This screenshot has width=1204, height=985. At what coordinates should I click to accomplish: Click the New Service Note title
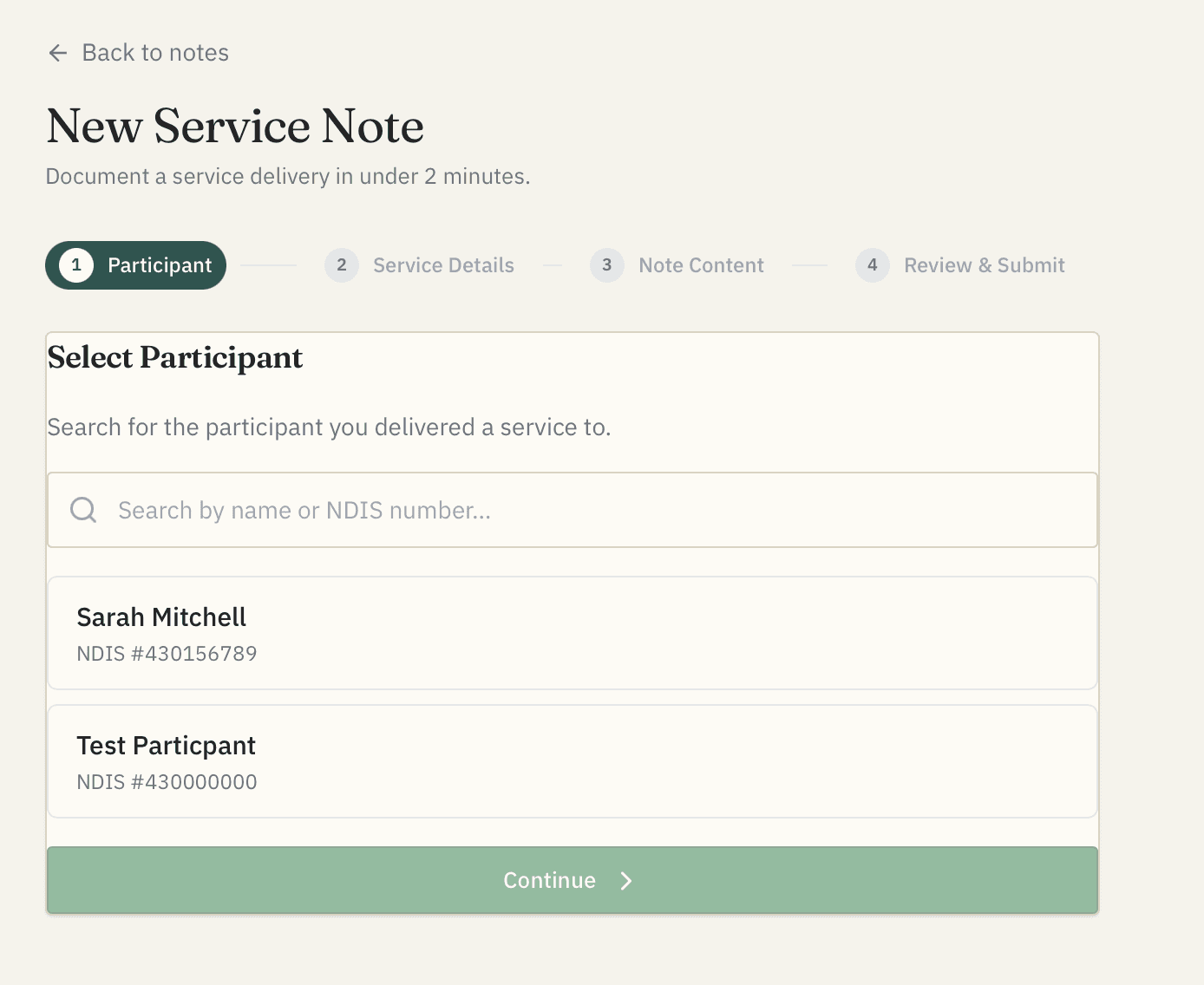(x=235, y=127)
